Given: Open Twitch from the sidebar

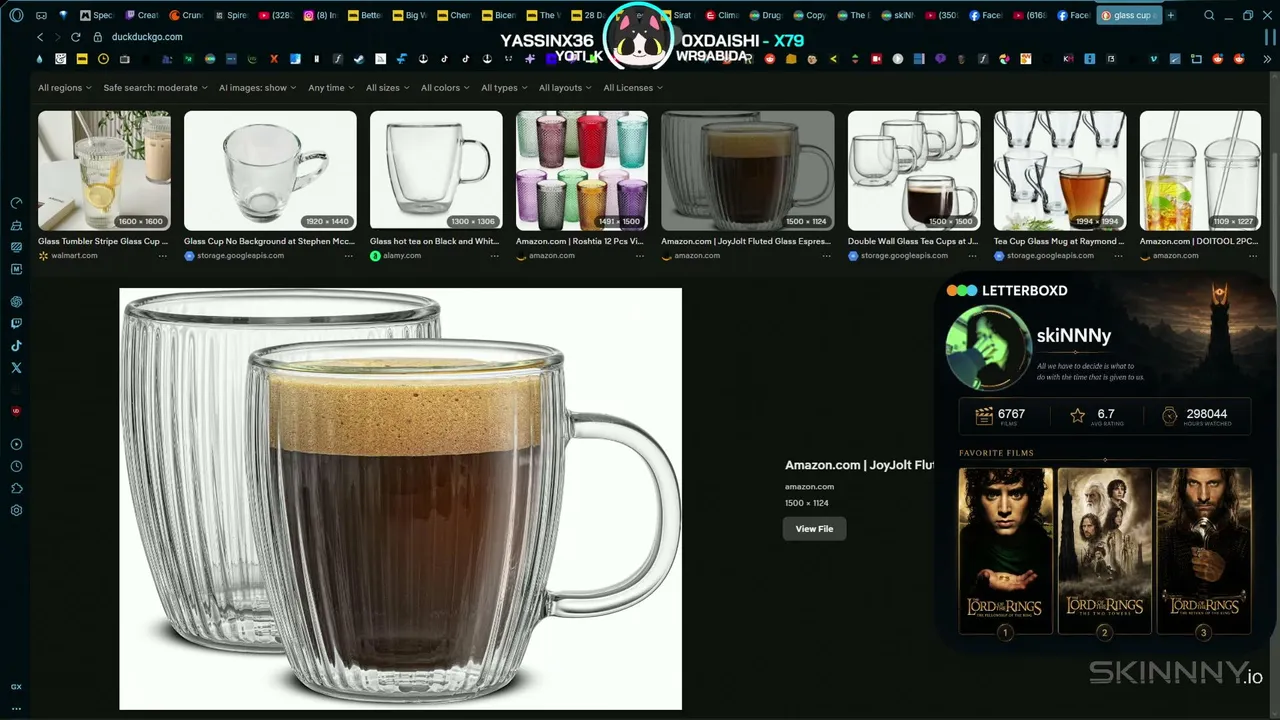Looking at the screenshot, I should click(x=16, y=324).
